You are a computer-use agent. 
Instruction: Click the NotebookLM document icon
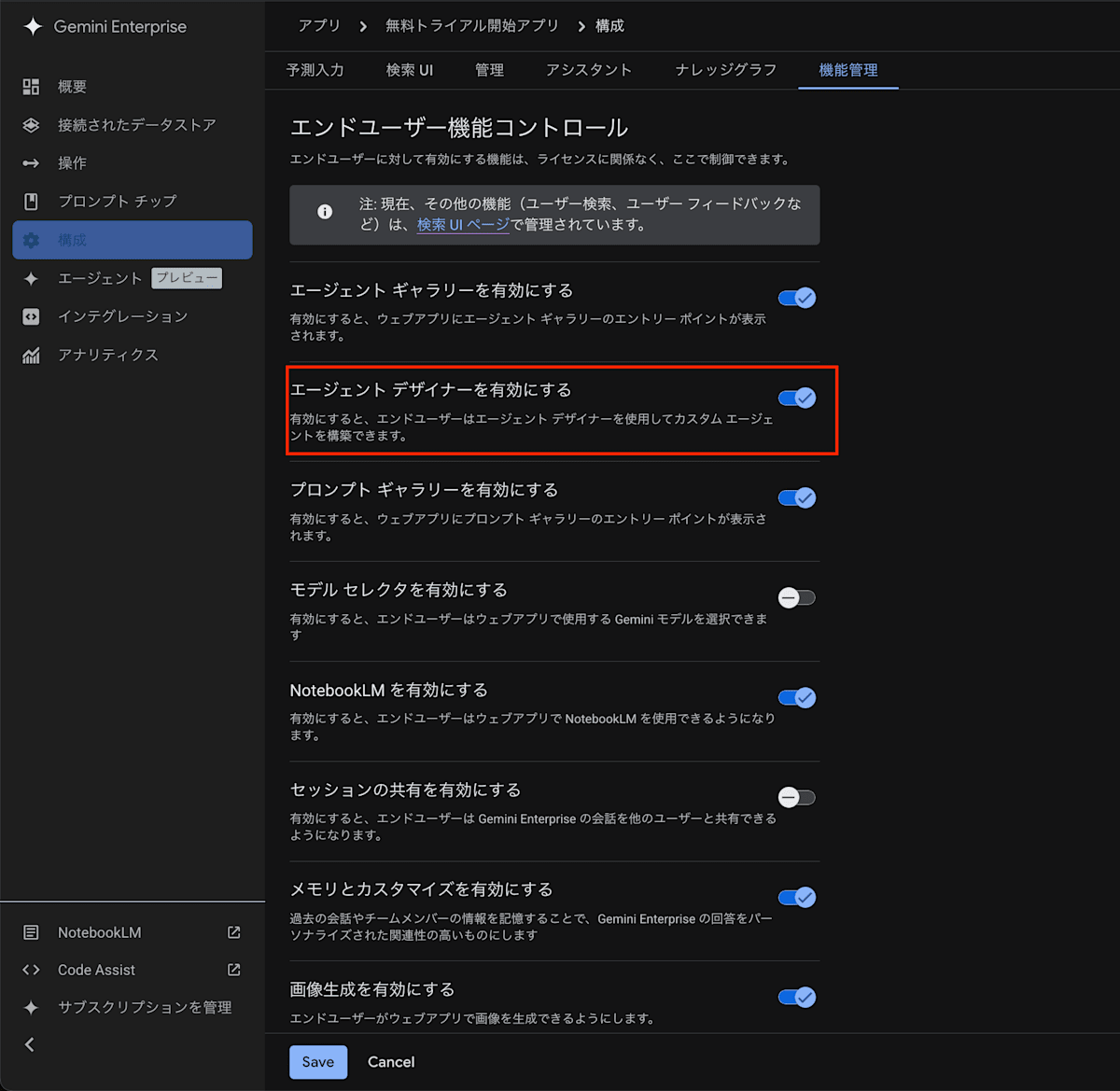31,932
